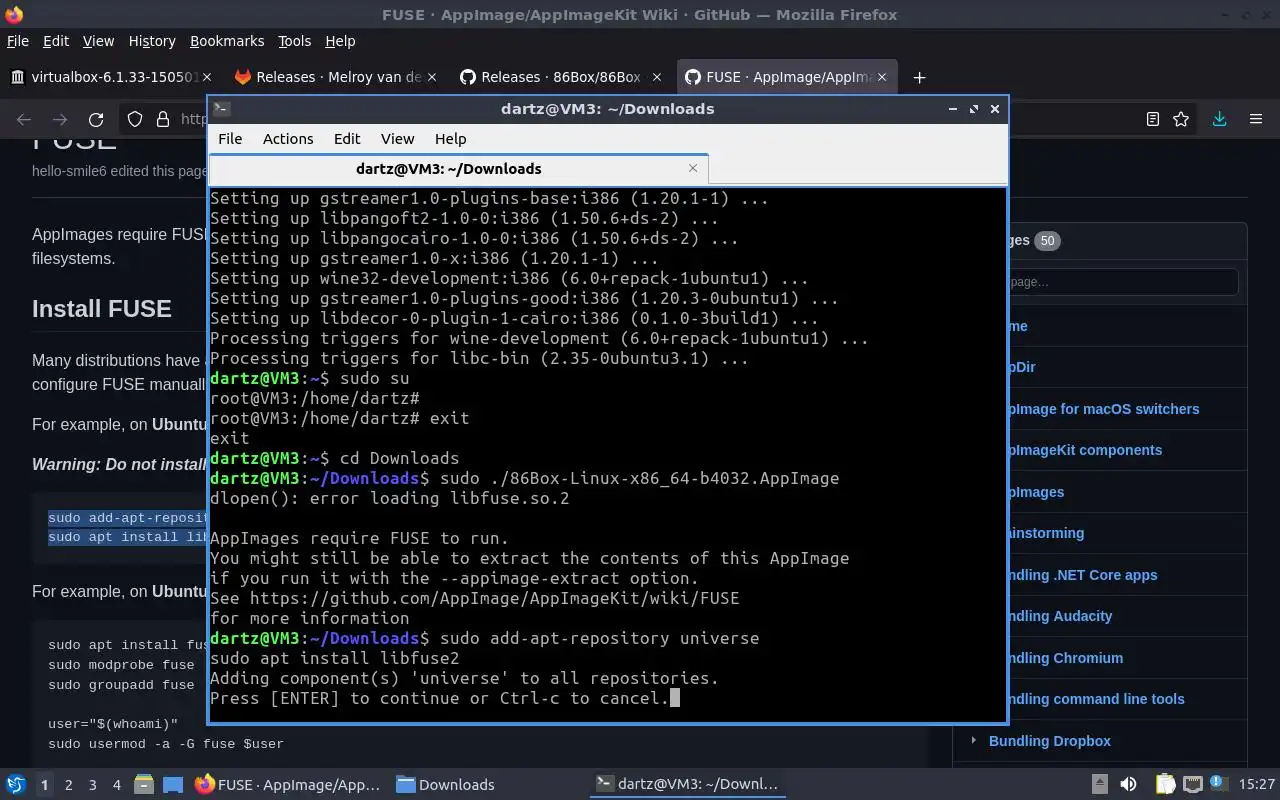Click the removable media eject tray icon
The image size is (1280, 800).
click(1099, 784)
